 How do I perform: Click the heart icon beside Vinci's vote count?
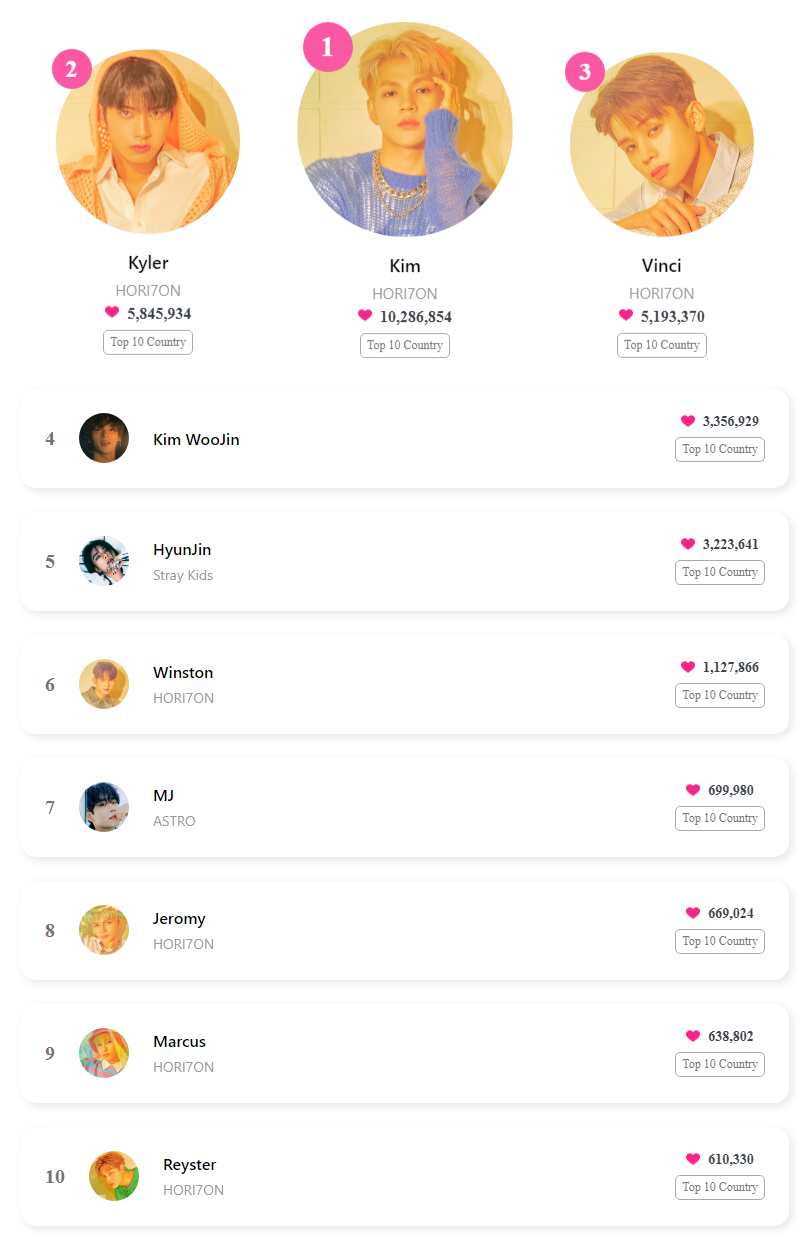626,316
